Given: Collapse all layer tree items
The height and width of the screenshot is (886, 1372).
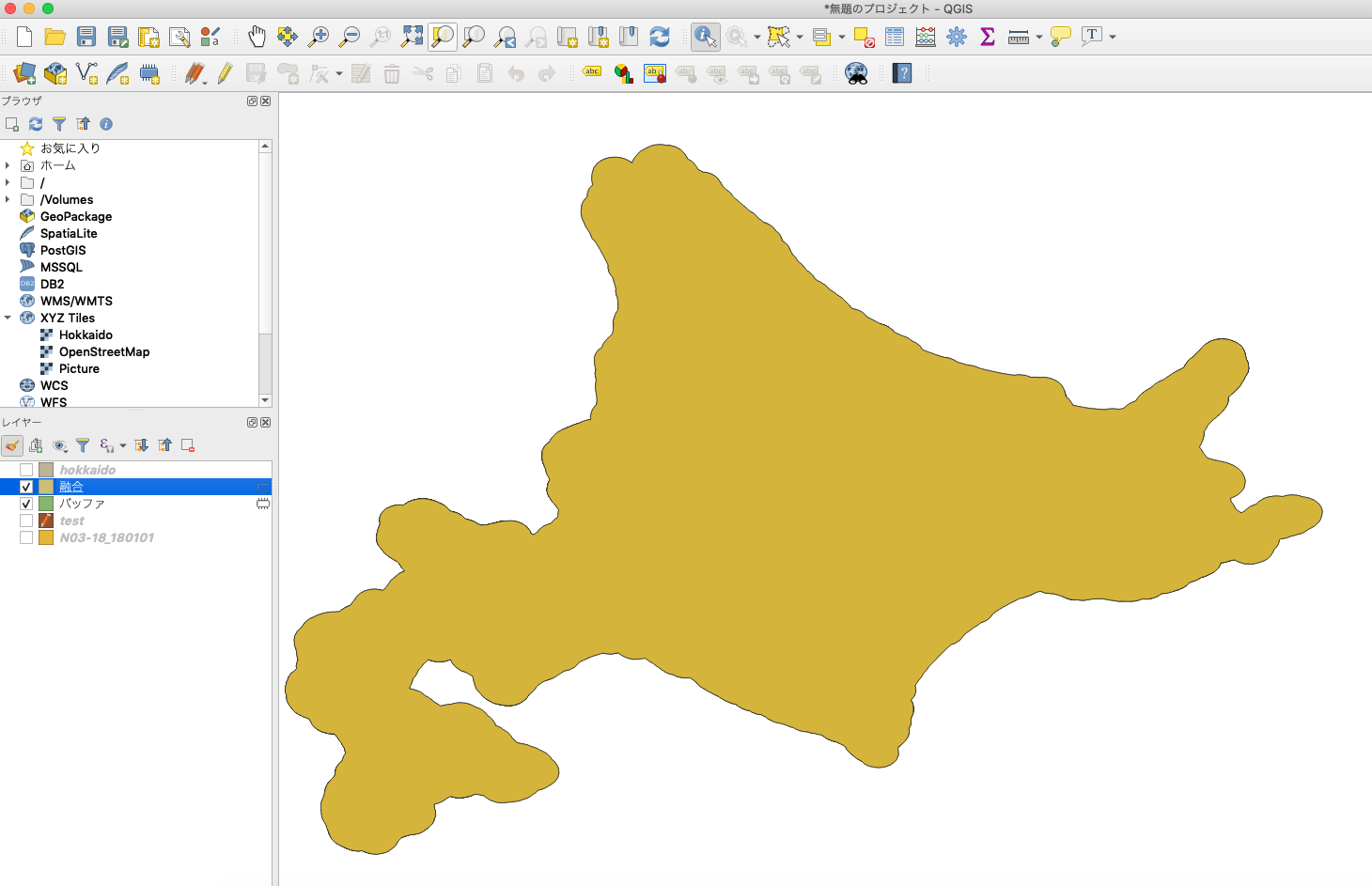Looking at the screenshot, I should pos(165,445).
